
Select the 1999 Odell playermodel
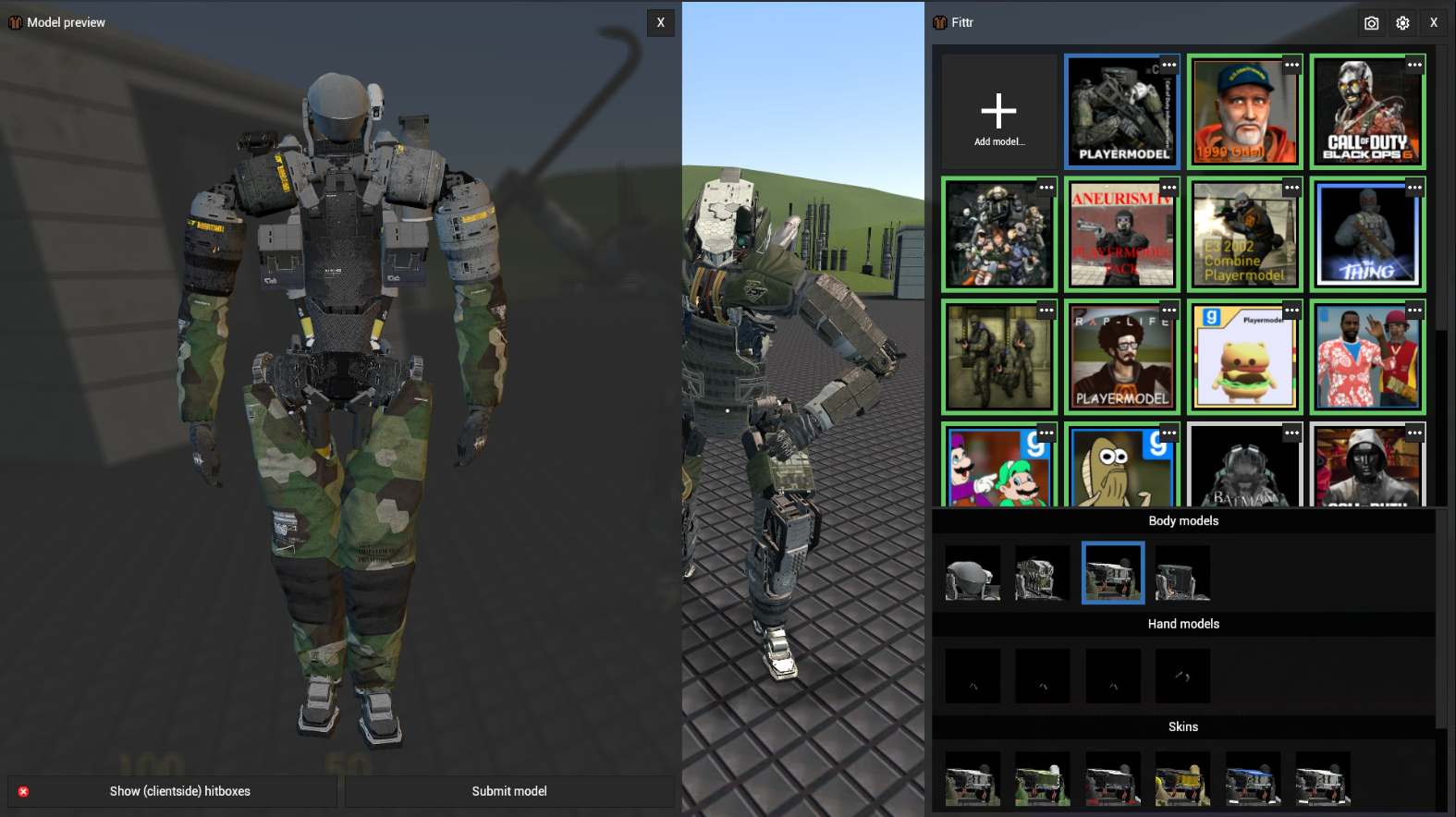point(1244,113)
